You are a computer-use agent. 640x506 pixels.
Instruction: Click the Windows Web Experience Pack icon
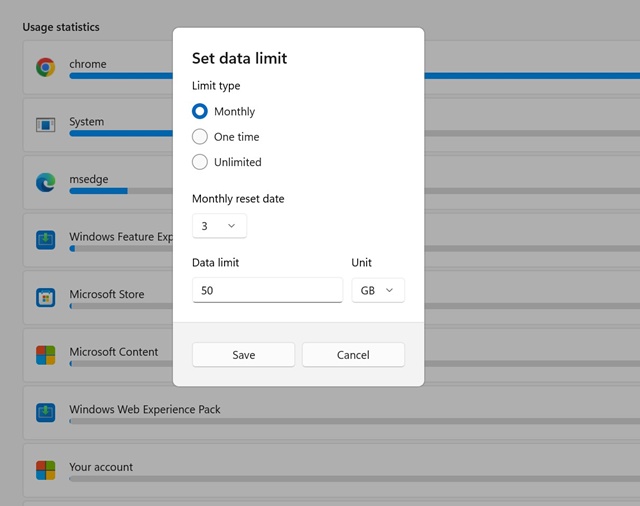45,412
